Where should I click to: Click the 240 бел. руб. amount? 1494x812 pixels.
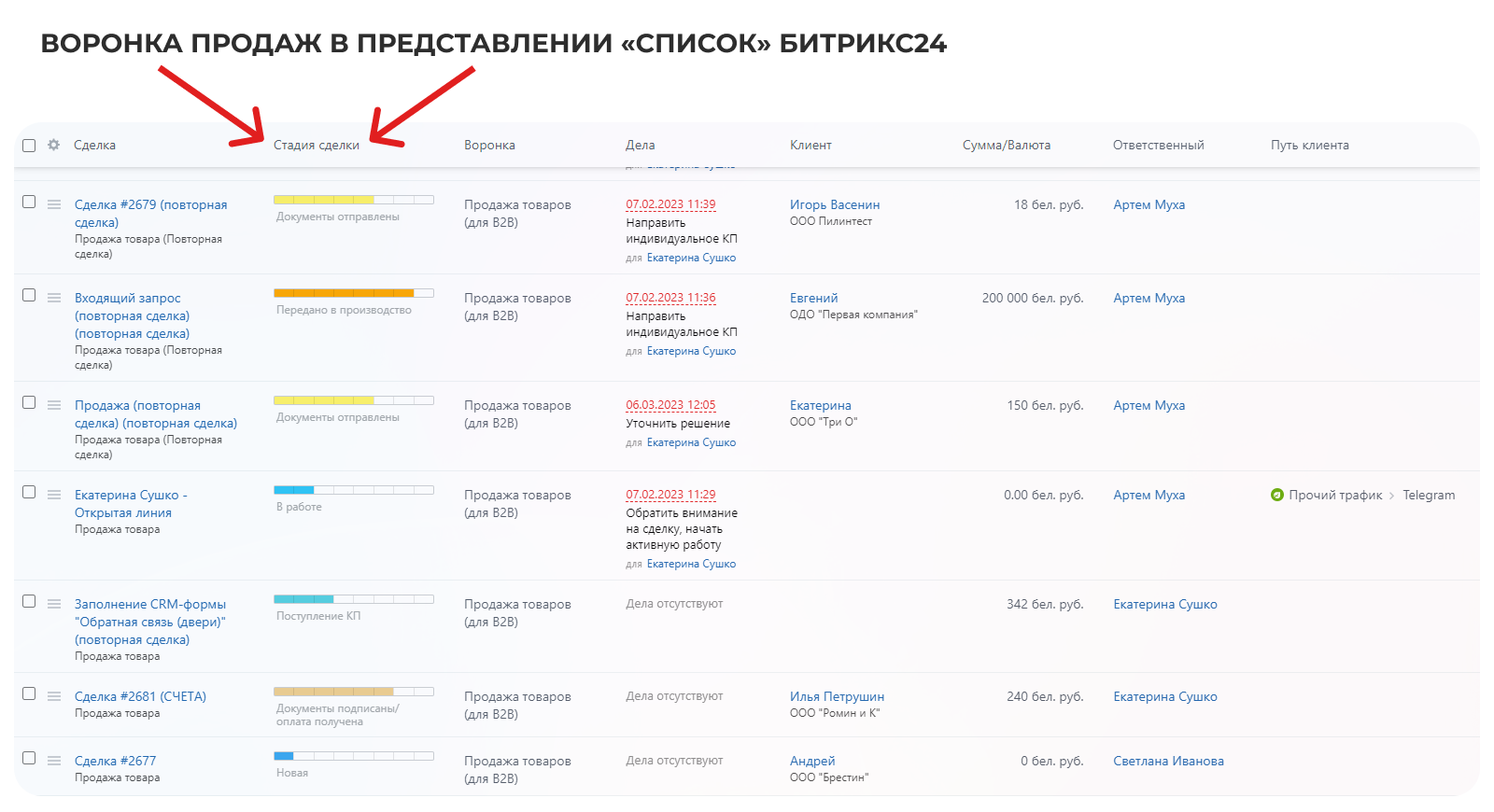1045,696
